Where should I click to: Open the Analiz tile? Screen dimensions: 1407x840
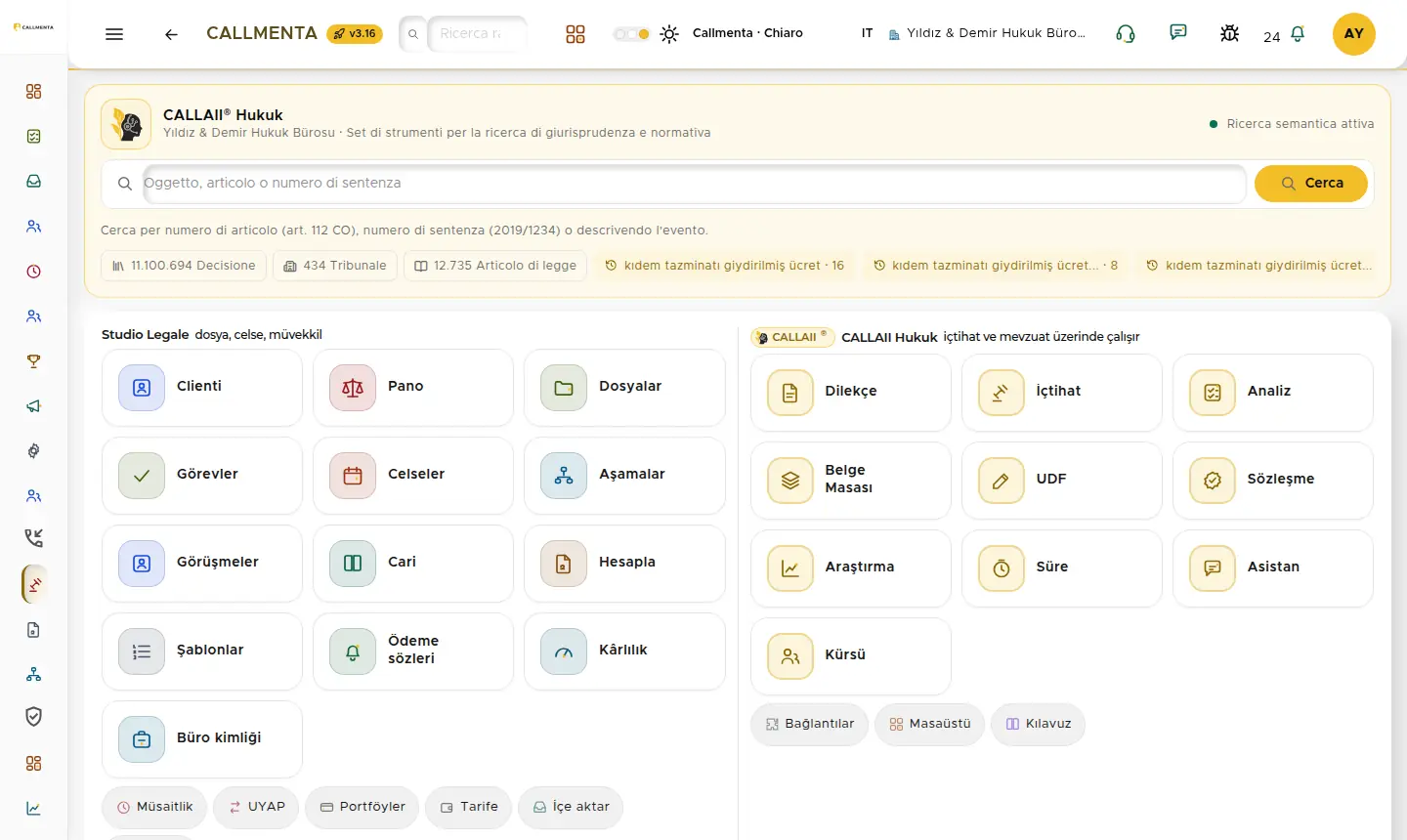click(1273, 392)
